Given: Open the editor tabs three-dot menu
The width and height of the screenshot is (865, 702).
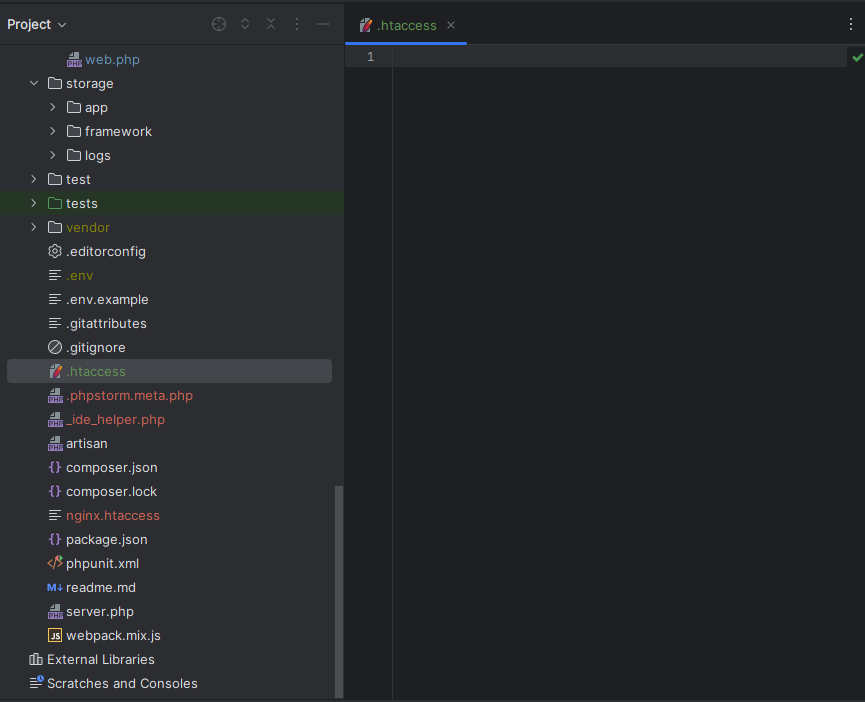Looking at the screenshot, I should coord(851,24).
